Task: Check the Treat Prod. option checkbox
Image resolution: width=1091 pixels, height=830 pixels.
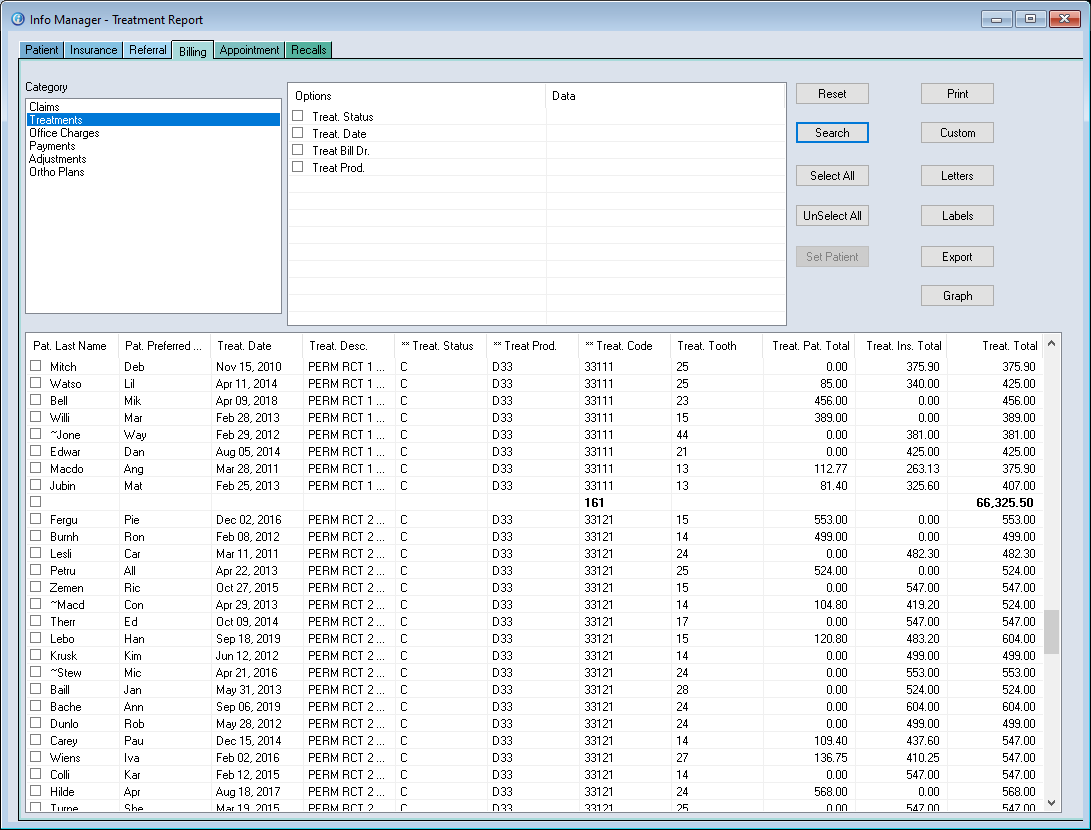Action: coord(298,167)
